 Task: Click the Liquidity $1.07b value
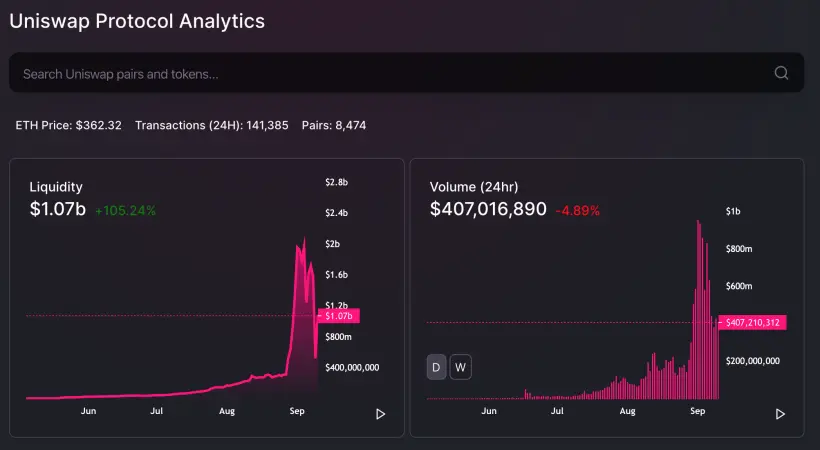click(x=58, y=209)
